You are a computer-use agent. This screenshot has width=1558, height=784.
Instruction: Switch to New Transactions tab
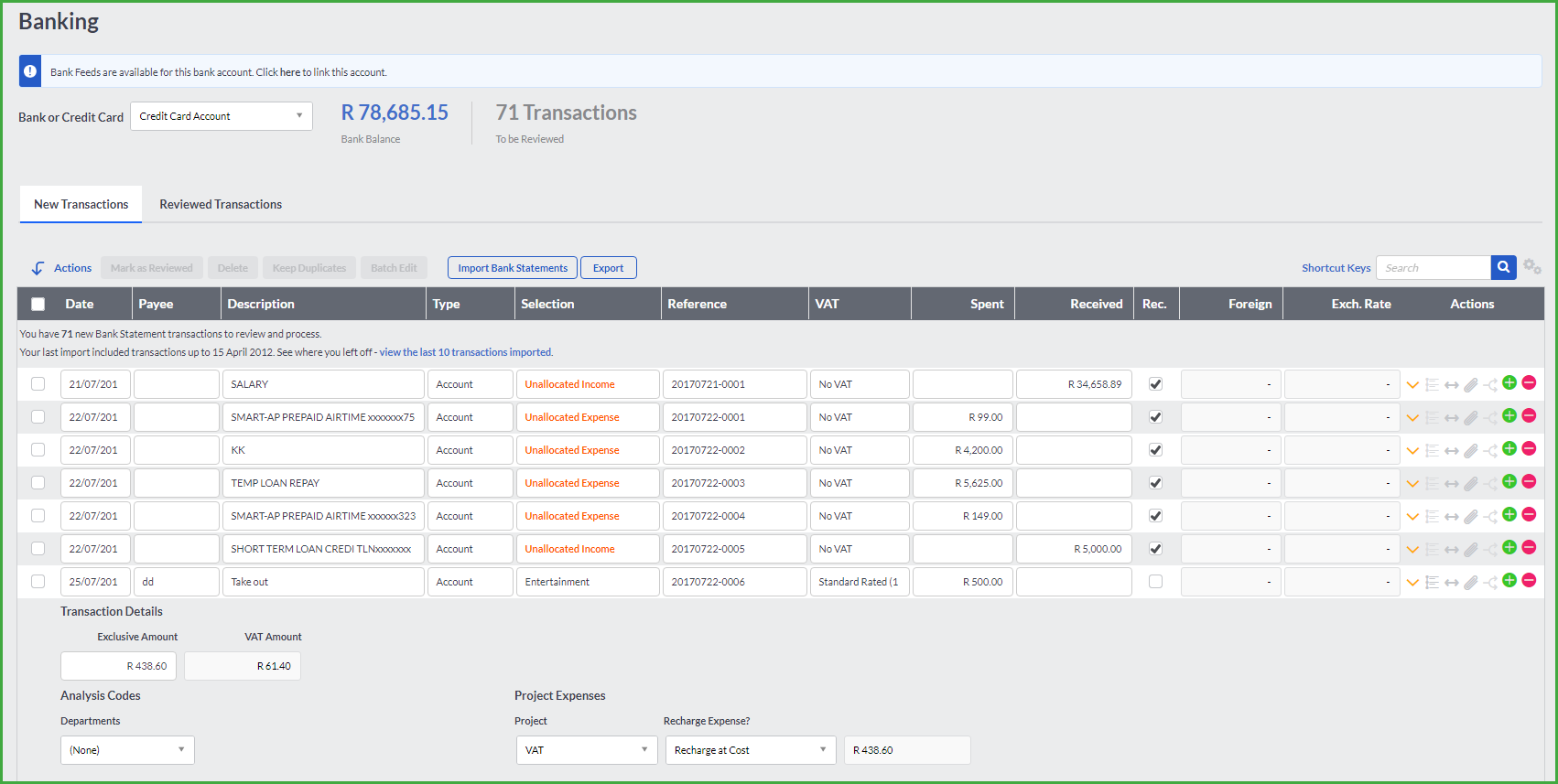click(81, 204)
